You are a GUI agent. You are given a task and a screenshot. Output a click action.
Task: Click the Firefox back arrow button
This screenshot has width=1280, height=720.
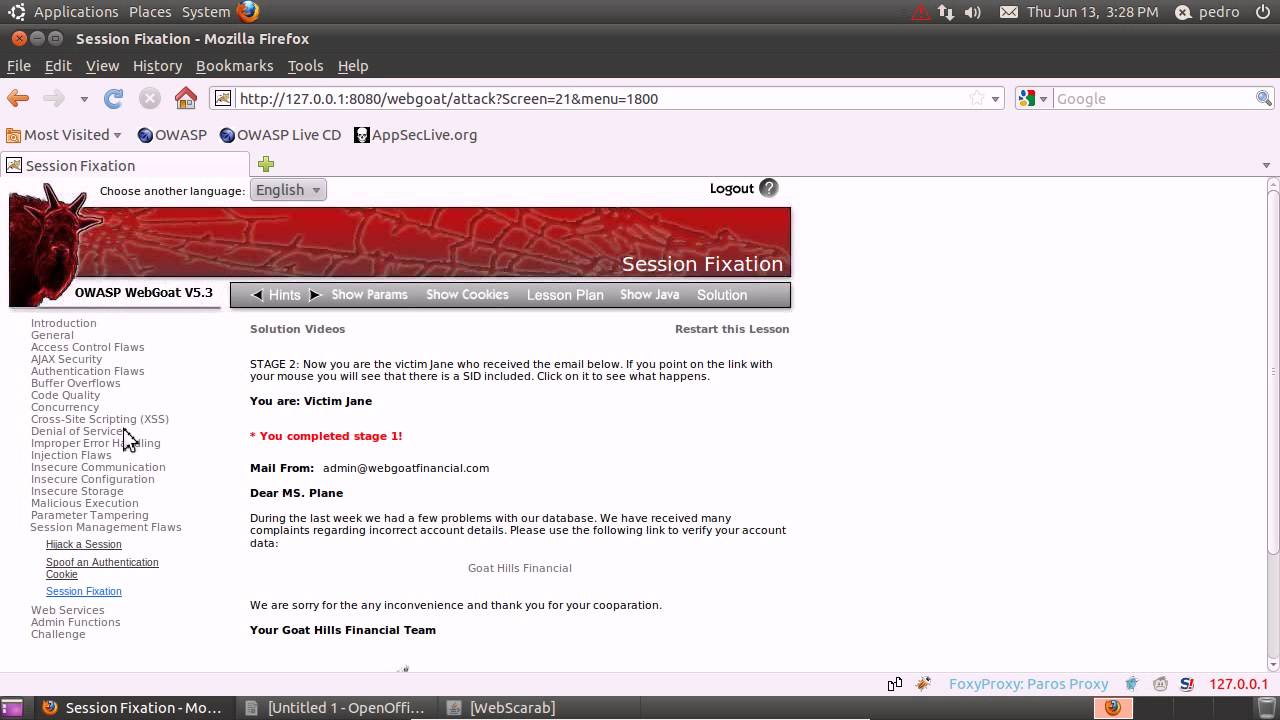tap(18, 98)
